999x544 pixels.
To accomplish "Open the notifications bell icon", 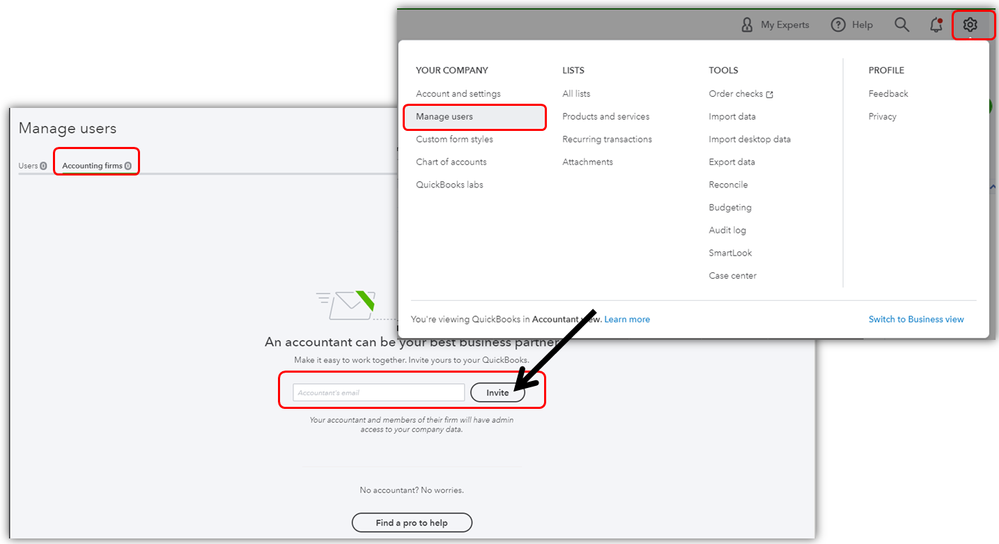I will tap(936, 25).
